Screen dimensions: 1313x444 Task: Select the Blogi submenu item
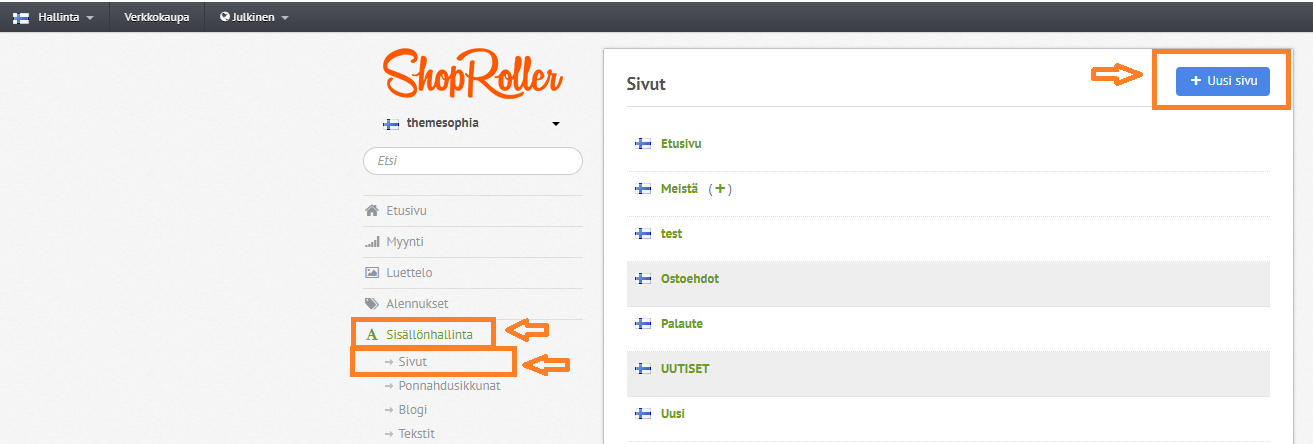pyautogui.click(x=412, y=410)
